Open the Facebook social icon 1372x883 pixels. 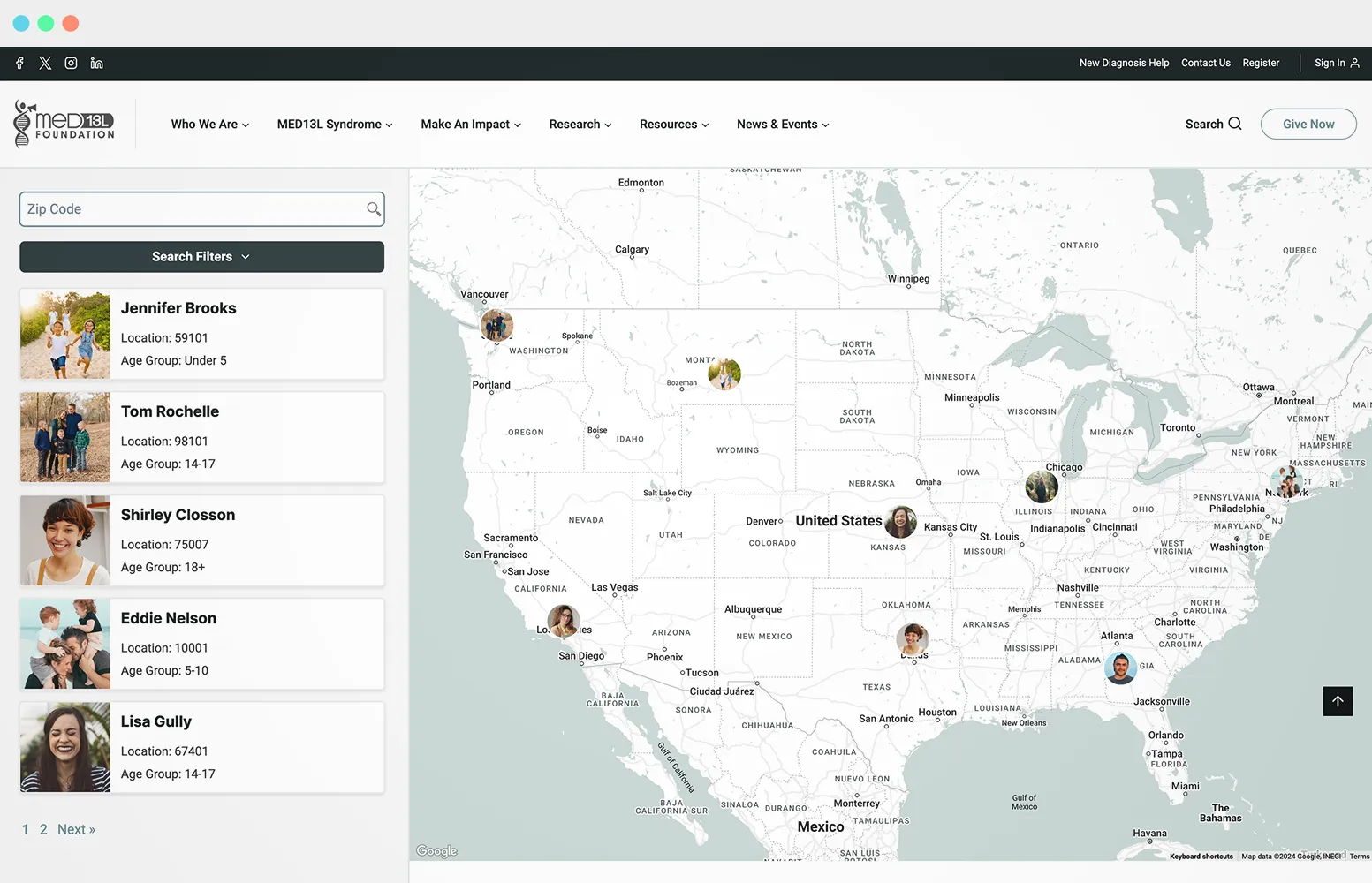(x=19, y=63)
